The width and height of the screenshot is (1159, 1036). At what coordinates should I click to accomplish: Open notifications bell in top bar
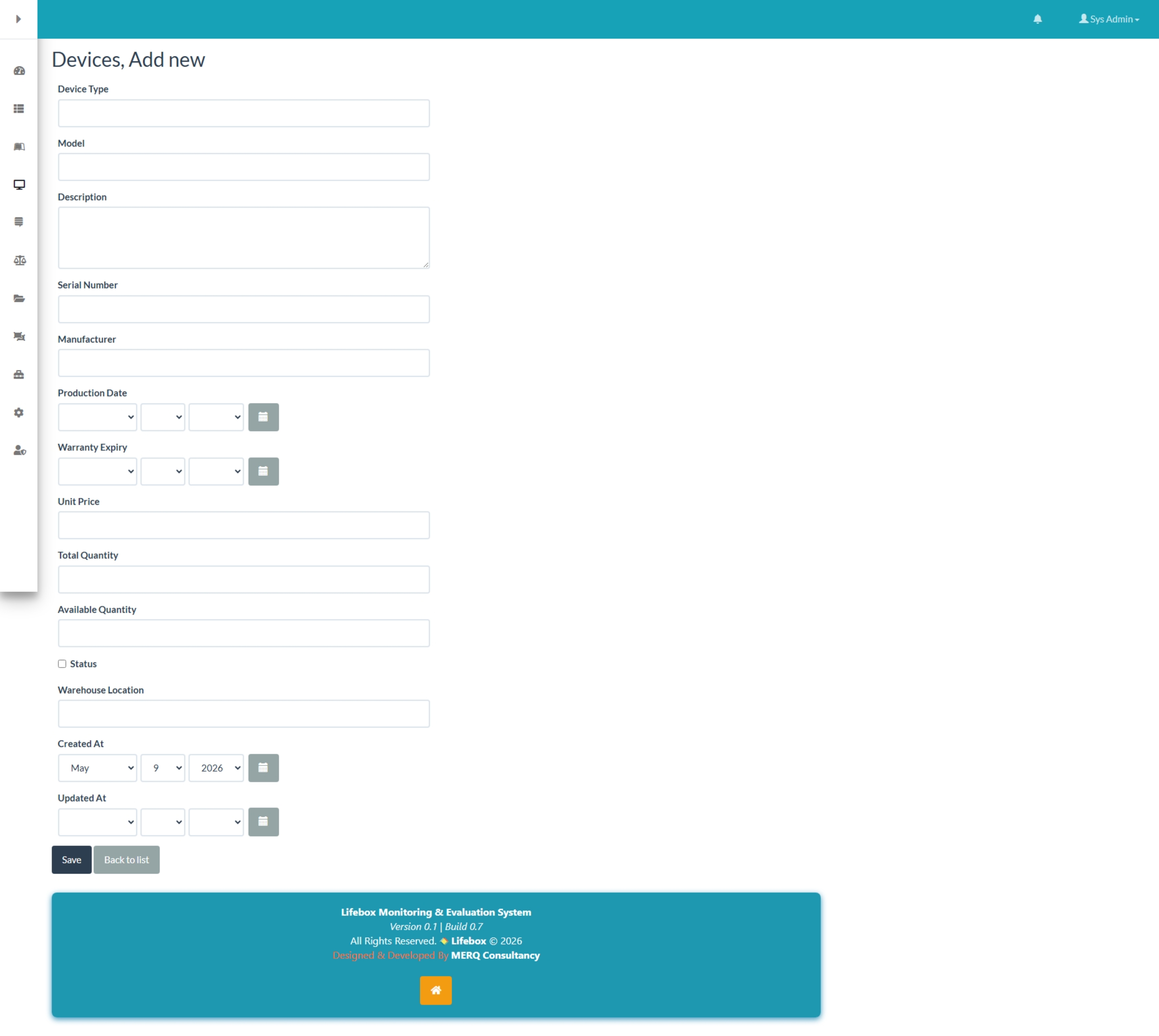[x=1038, y=19]
